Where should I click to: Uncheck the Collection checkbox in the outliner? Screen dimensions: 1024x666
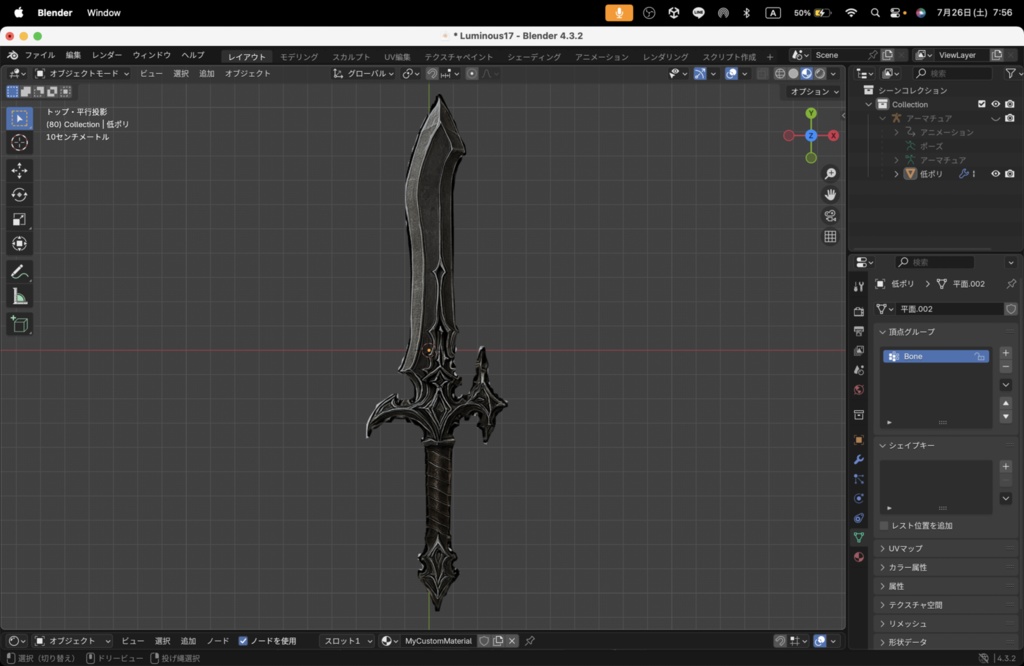tap(982, 104)
